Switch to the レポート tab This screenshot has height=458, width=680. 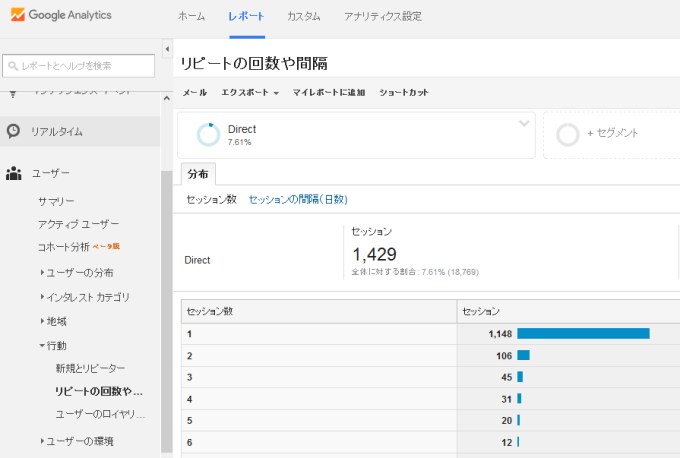tap(246, 18)
